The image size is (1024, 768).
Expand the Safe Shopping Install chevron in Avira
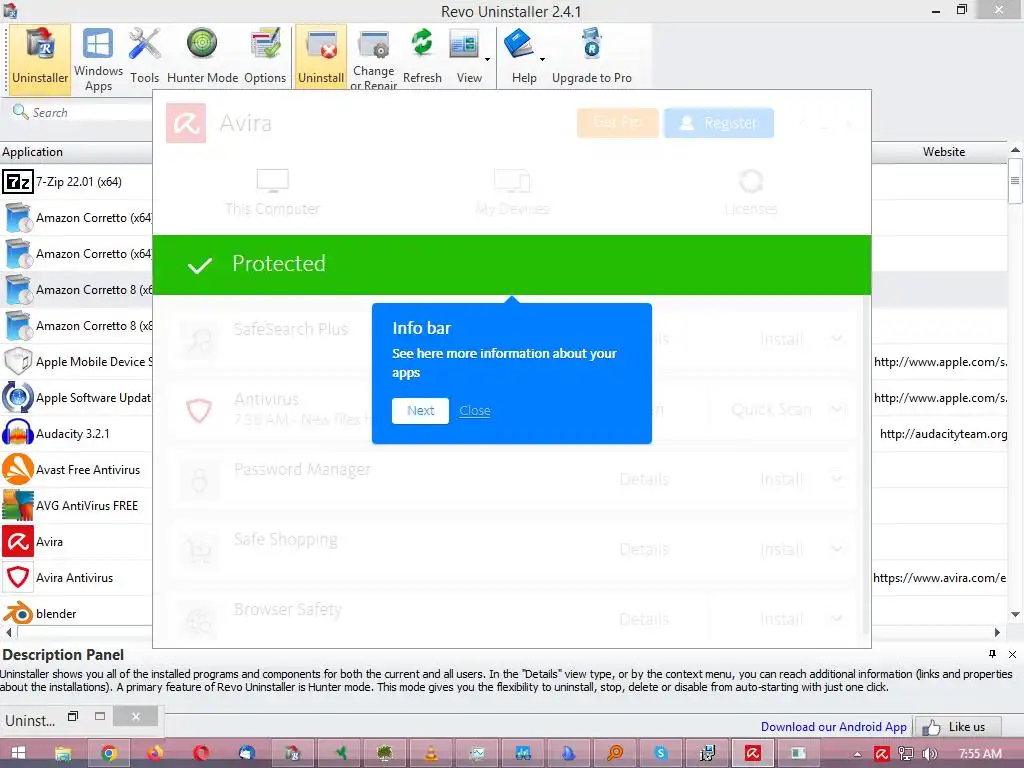pyautogui.click(x=837, y=549)
